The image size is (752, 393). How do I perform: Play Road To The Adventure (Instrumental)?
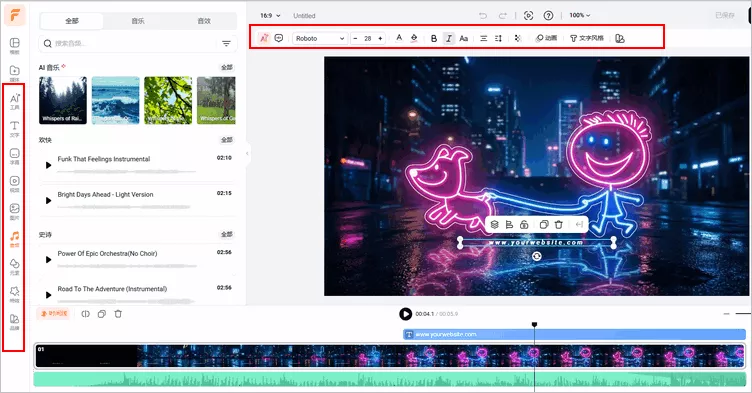[x=48, y=295]
